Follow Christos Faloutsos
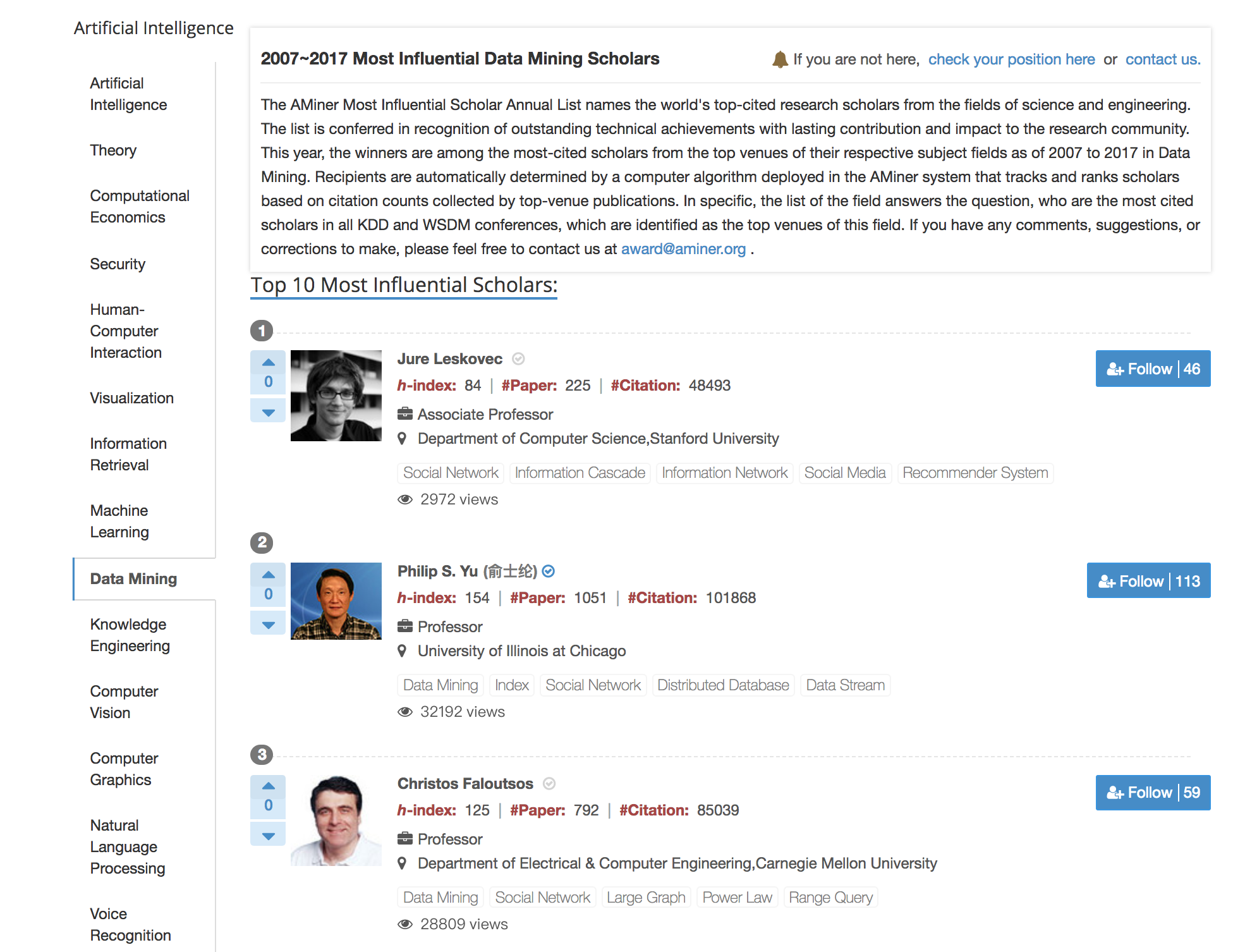This screenshot has height=952, width=1245. pyautogui.click(x=1153, y=792)
